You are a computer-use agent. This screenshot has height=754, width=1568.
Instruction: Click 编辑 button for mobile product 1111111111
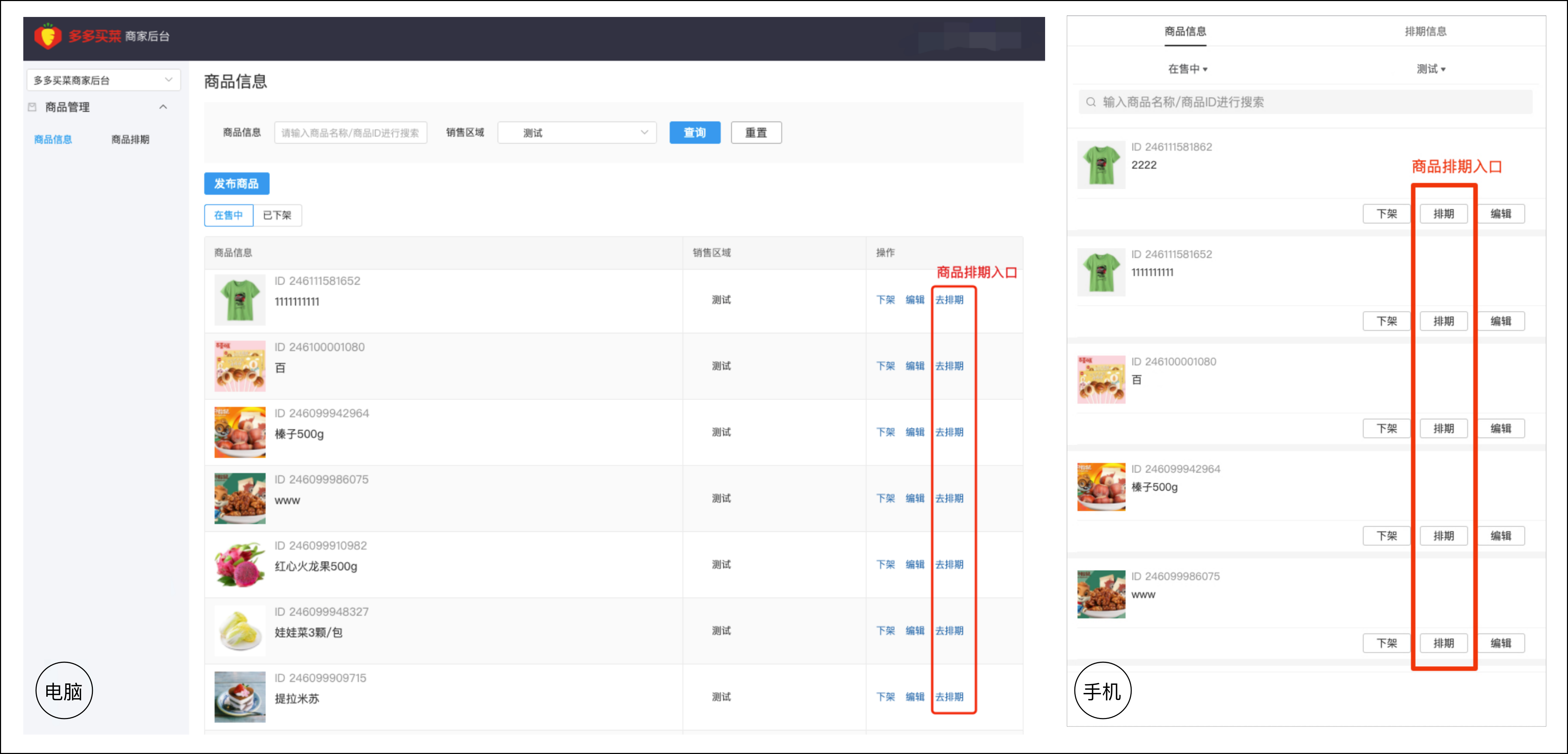point(1501,321)
